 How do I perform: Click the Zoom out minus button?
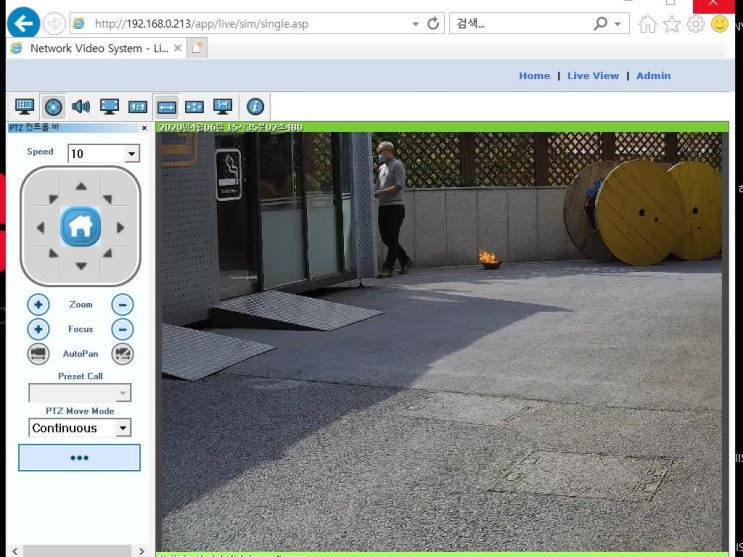coord(122,305)
